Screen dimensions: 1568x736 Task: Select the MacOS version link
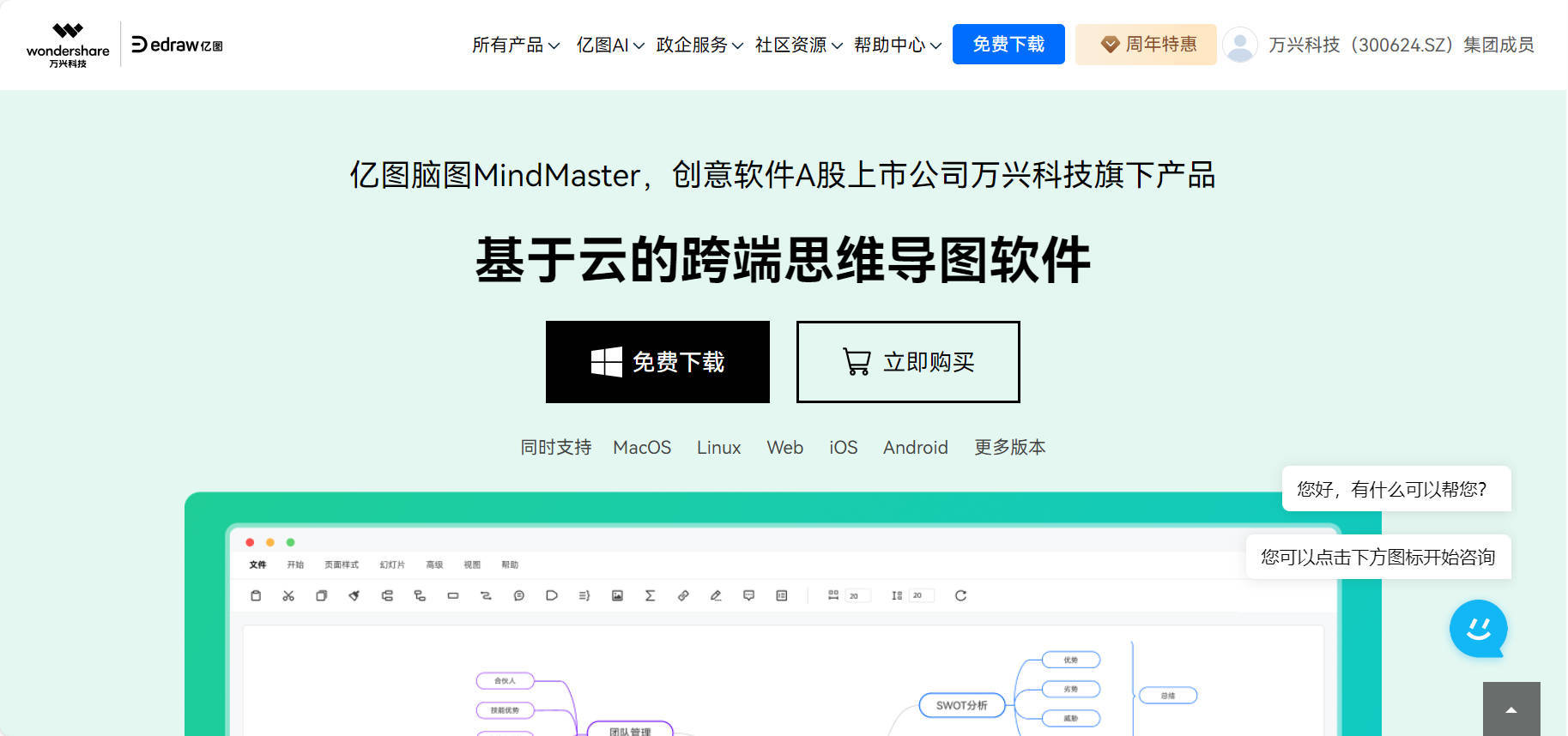(x=642, y=447)
